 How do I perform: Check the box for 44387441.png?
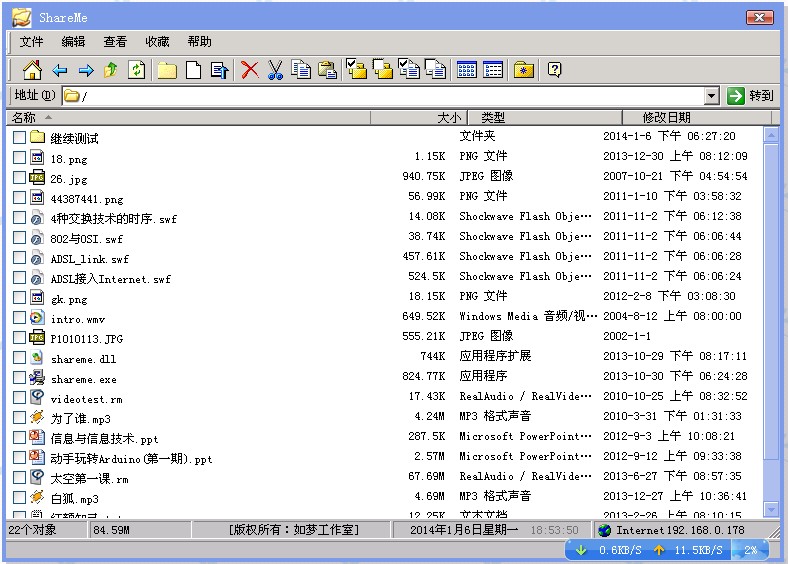coord(19,198)
